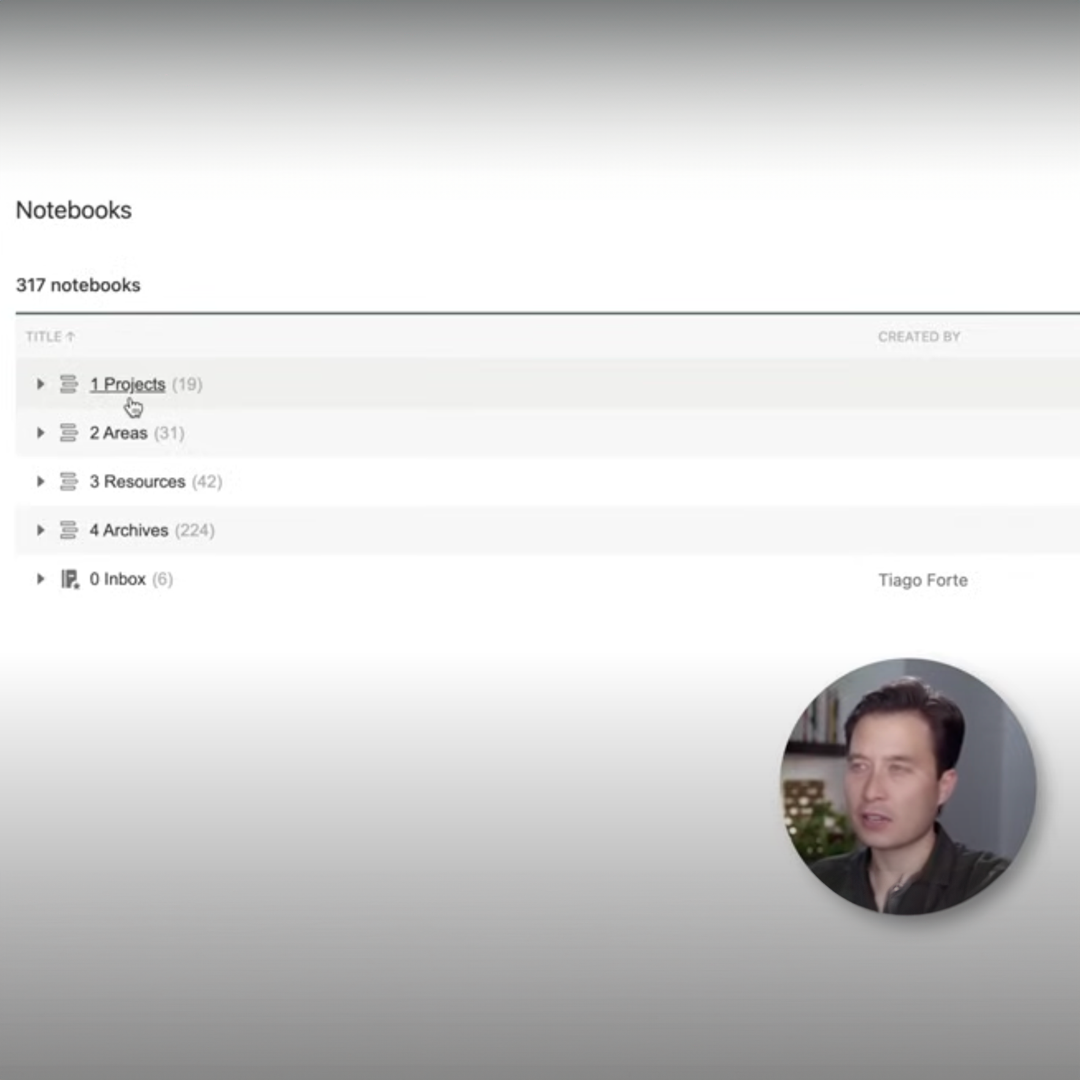Click the Tiago Forte creator name
The width and height of the screenshot is (1080, 1080).
click(x=922, y=580)
